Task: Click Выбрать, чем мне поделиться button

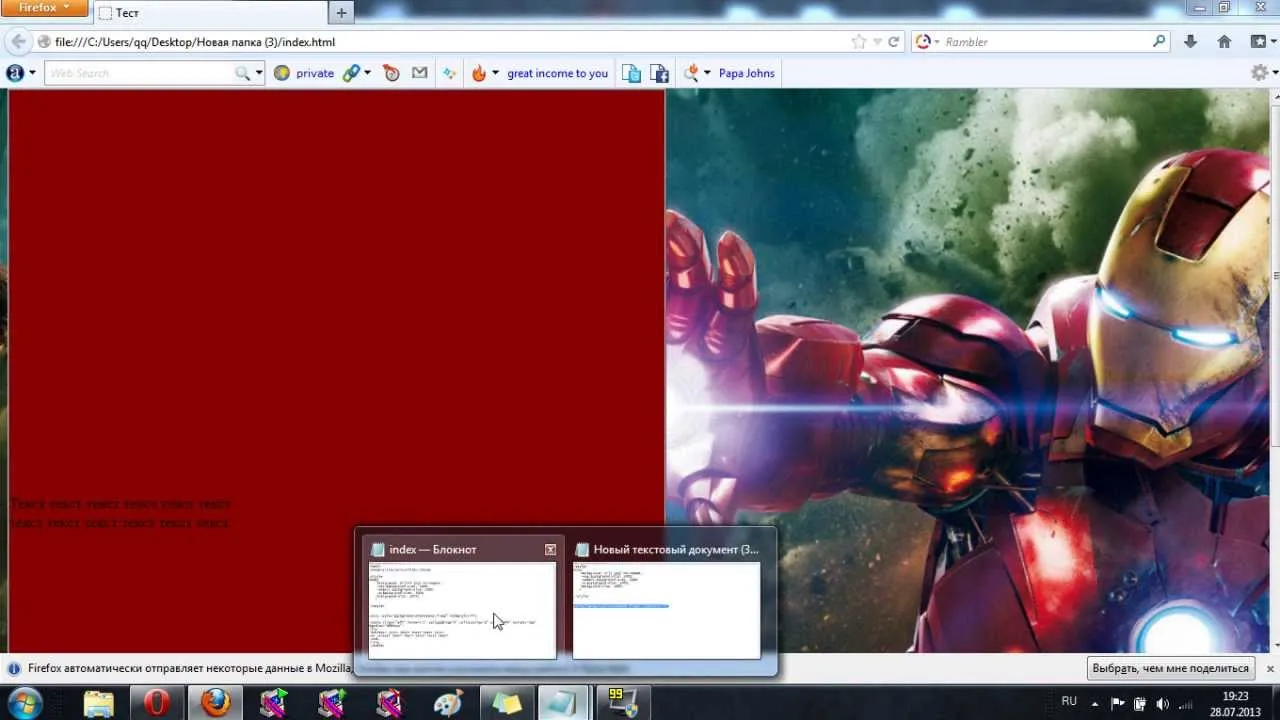Action: (1171, 668)
